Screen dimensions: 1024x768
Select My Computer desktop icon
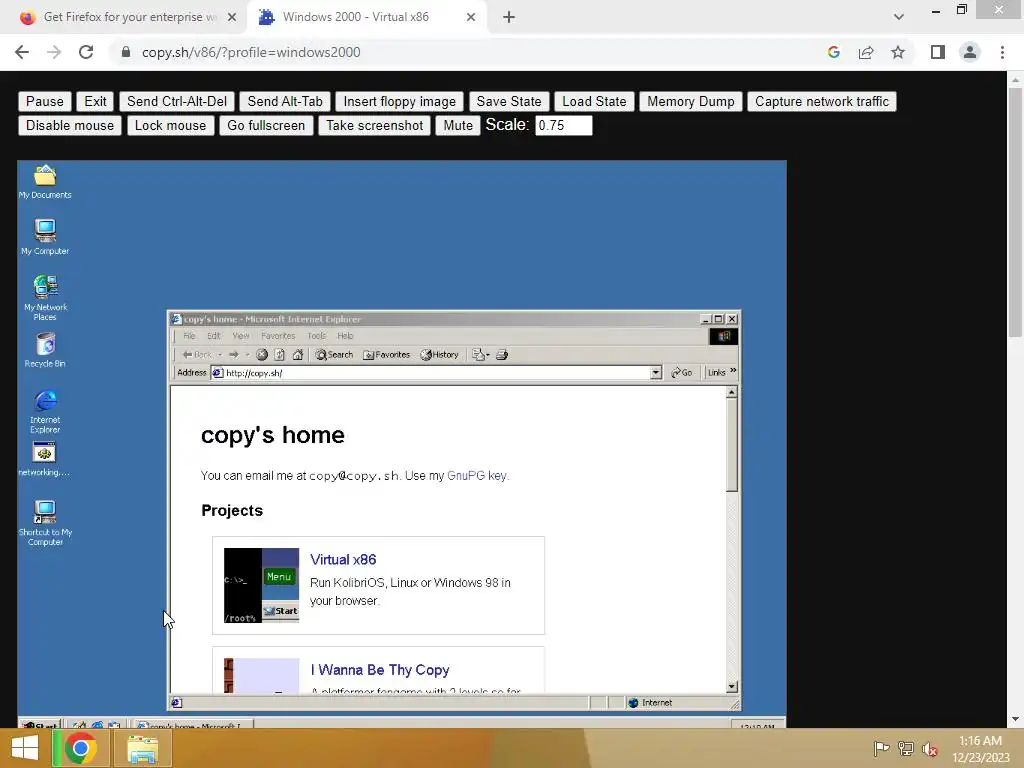tap(44, 237)
